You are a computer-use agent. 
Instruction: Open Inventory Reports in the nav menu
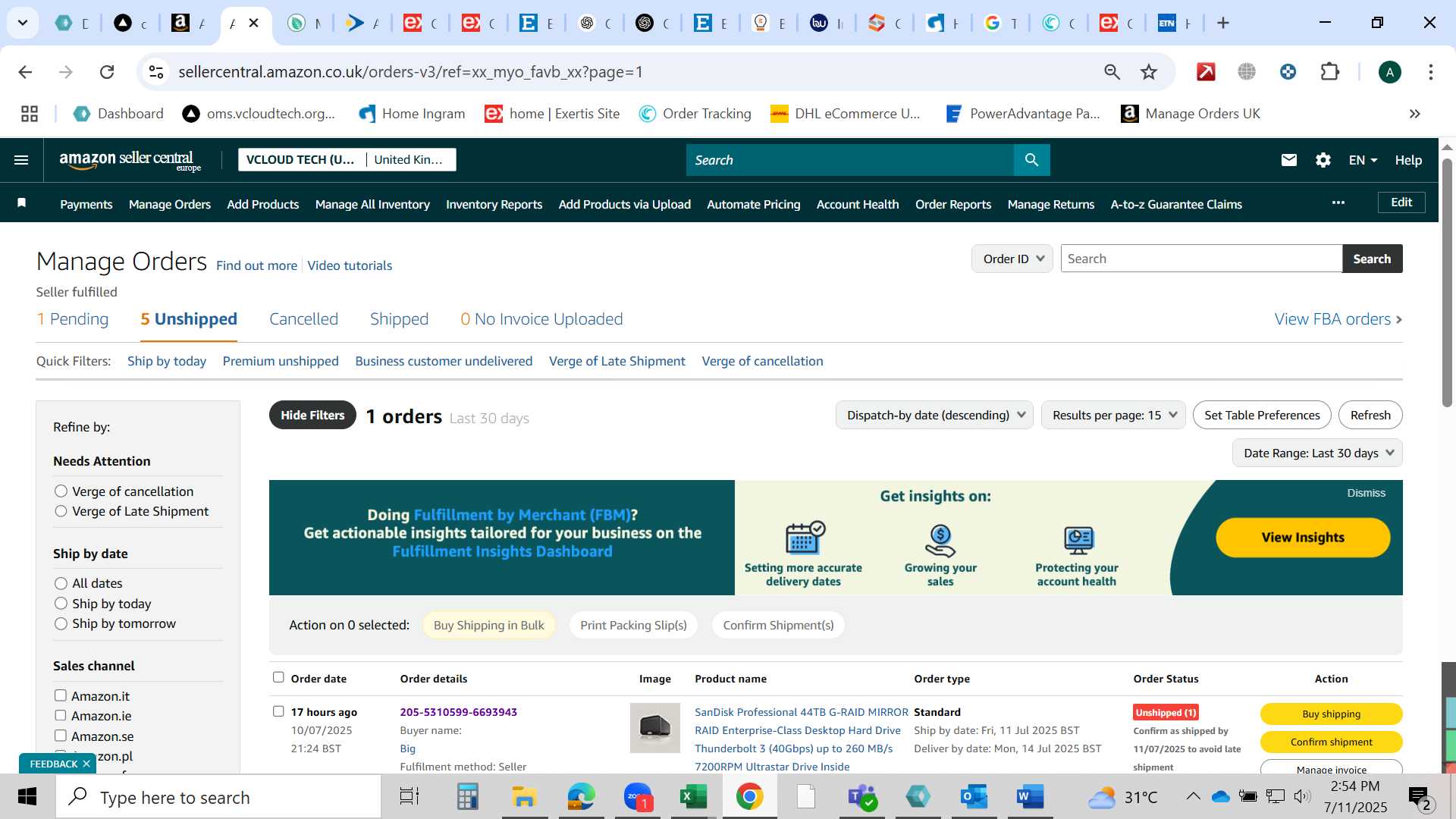[x=494, y=204]
